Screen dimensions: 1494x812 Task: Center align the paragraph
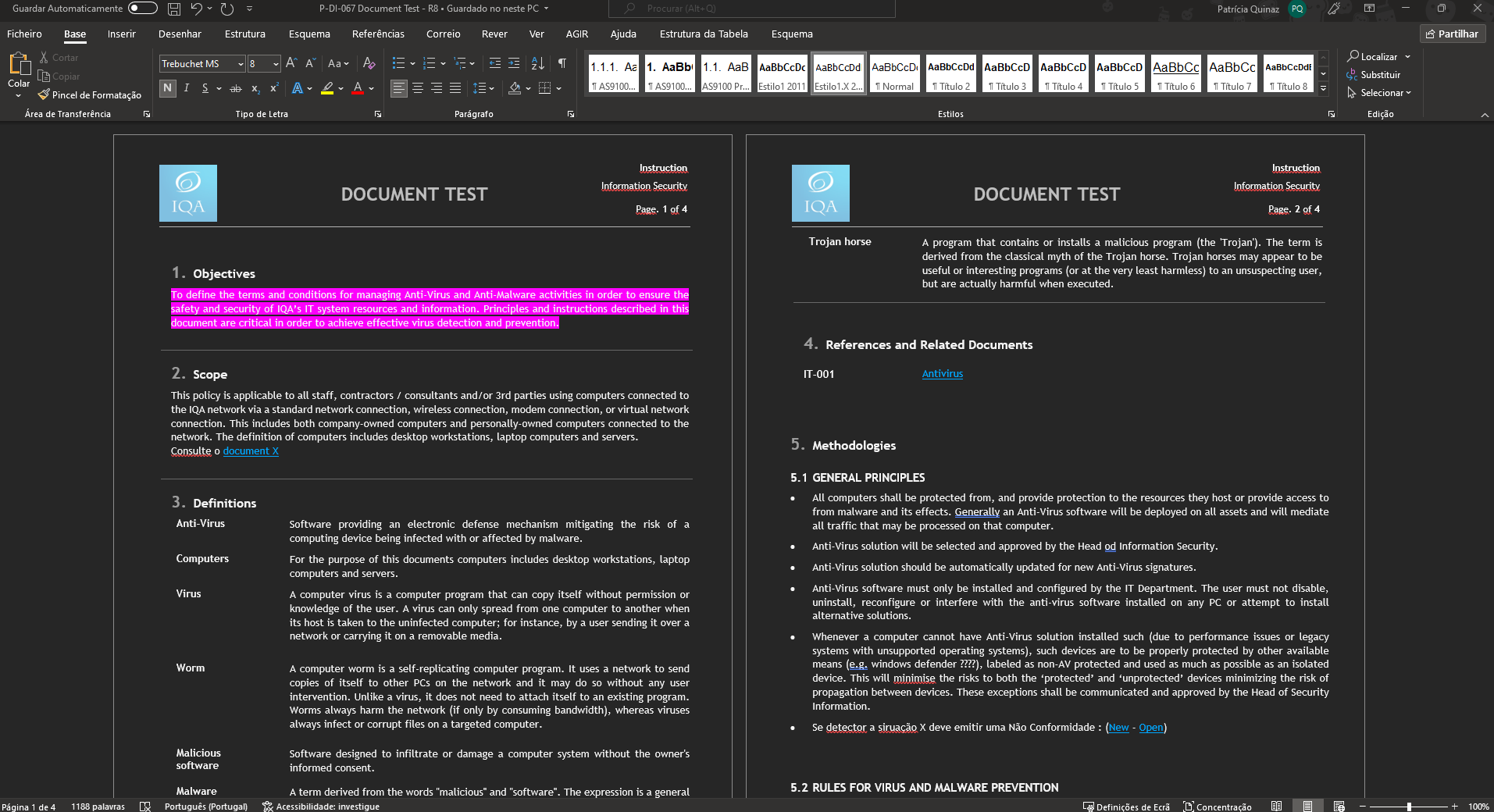point(418,88)
